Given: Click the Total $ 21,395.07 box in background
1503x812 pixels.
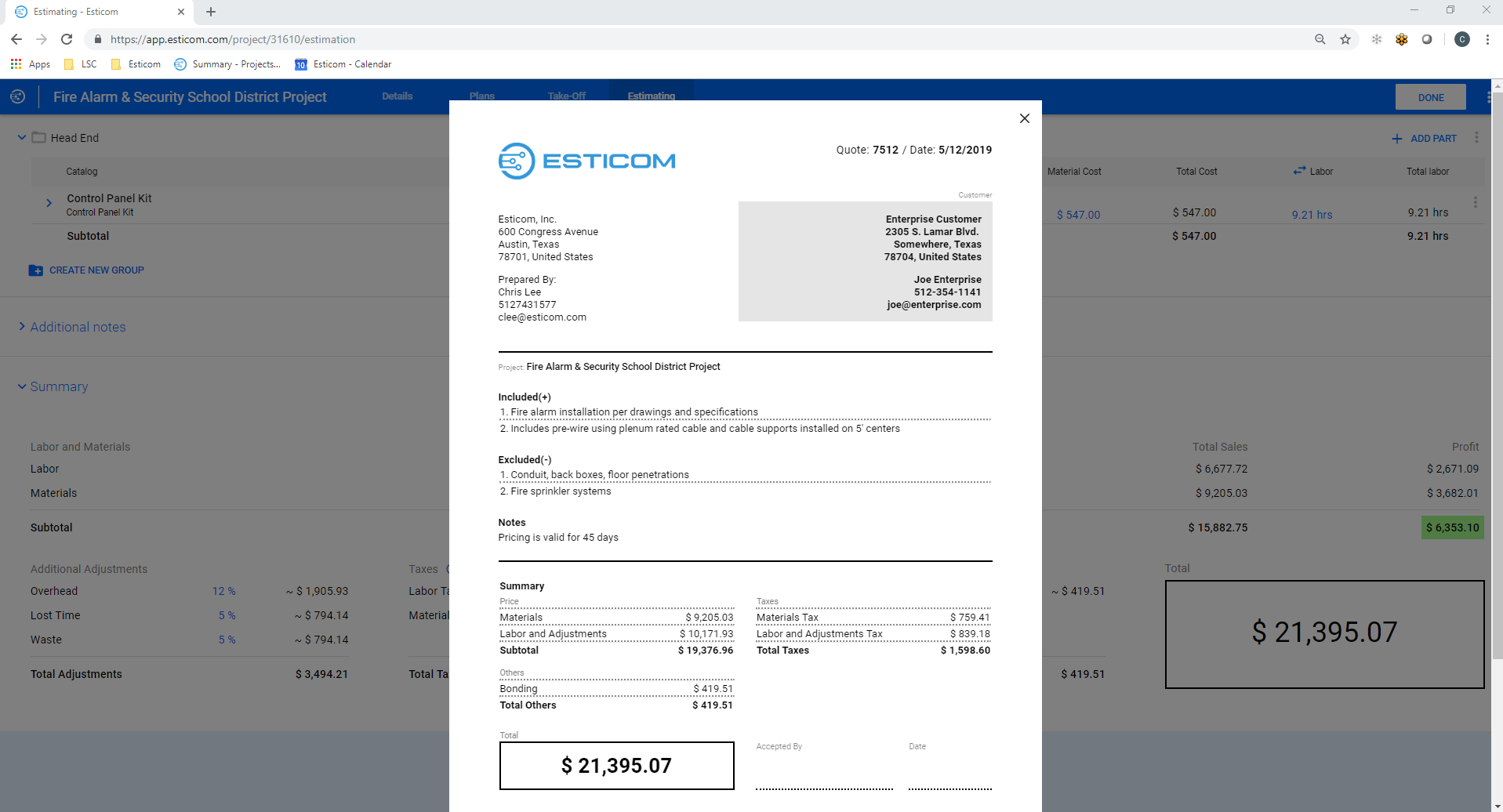Looking at the screenshot, I should 1324,634.
